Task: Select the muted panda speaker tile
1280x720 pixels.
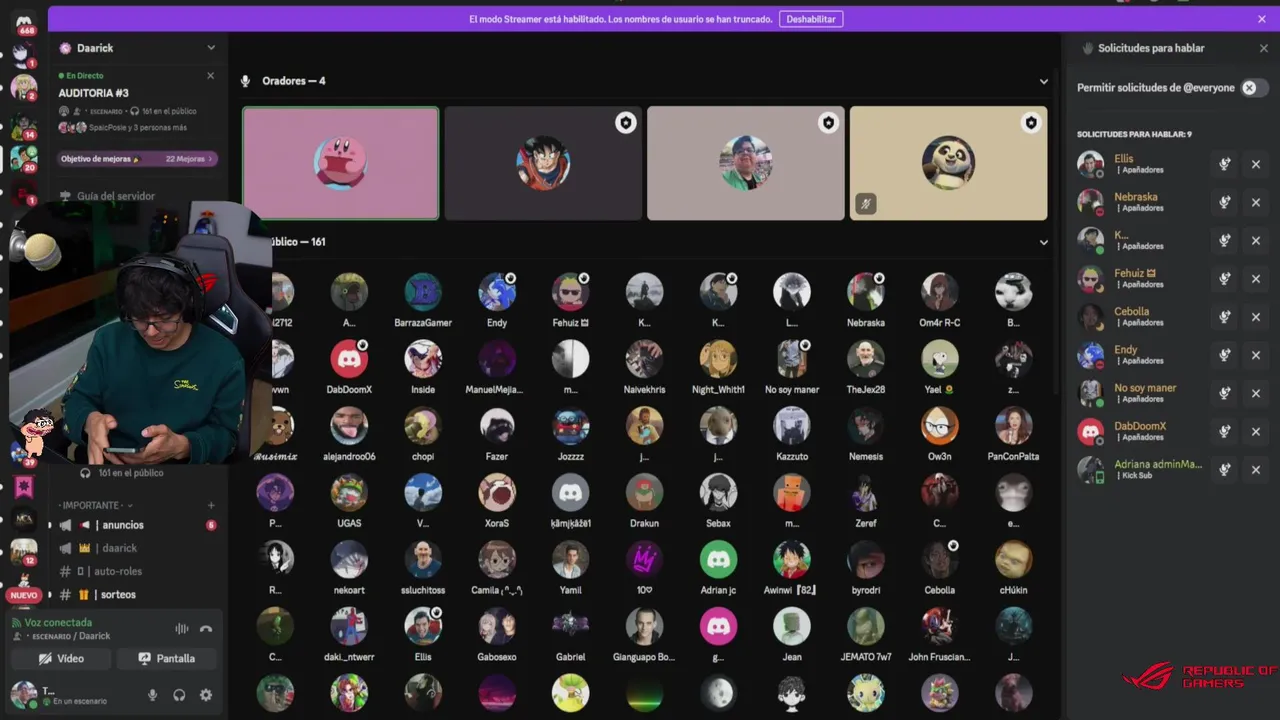Action: pos(948,163)
